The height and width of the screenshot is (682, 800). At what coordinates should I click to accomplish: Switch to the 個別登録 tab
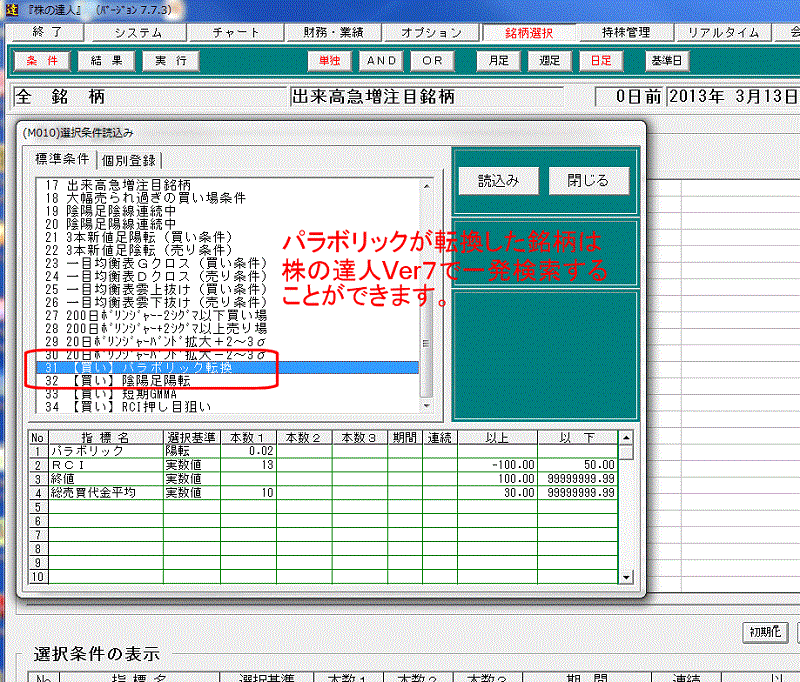point(129,161)
